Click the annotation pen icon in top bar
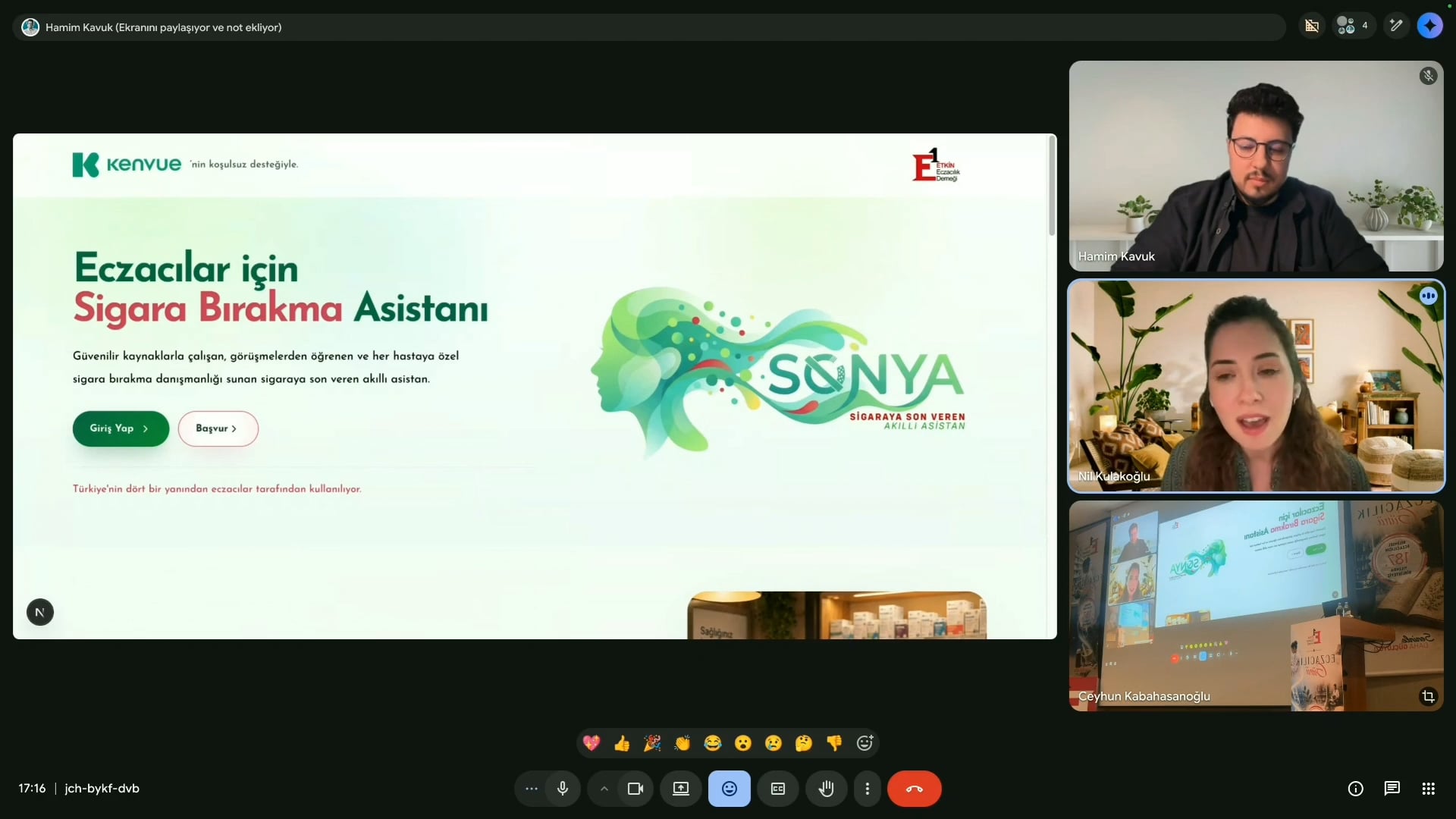1456x819 pixels. tap(1396, 26)
